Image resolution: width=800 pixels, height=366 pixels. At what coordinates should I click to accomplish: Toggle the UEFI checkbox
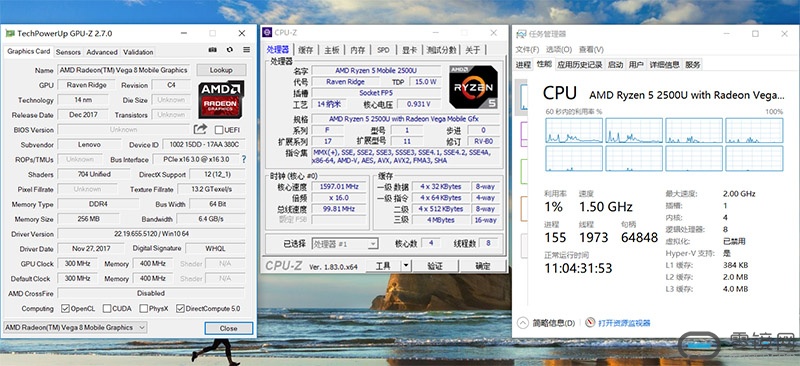tap(219, 130)
